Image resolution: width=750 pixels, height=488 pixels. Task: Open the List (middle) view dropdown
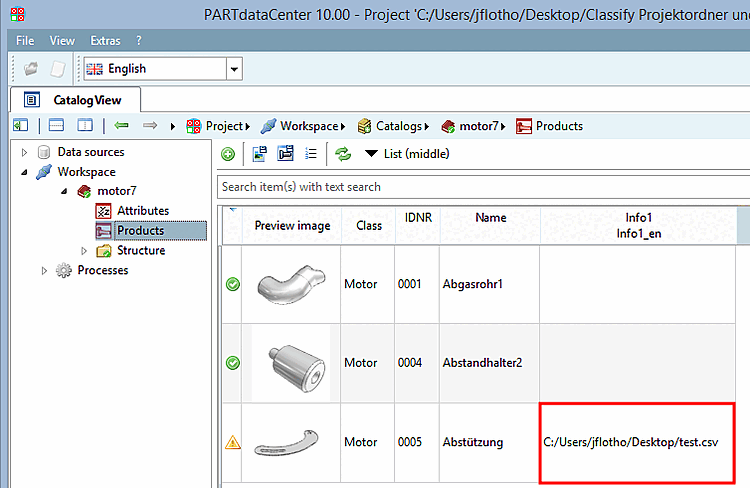pos(407,154)
